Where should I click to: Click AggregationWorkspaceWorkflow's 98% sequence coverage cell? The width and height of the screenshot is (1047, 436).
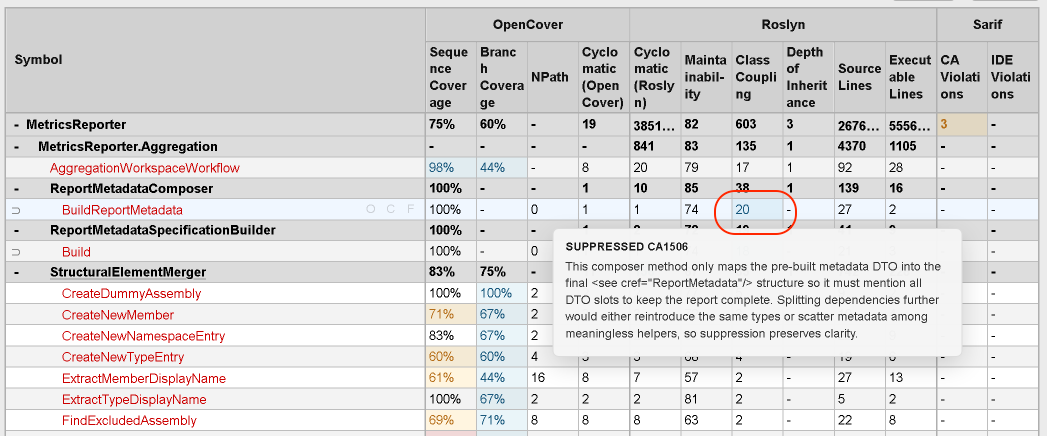(x=449, y=168)
